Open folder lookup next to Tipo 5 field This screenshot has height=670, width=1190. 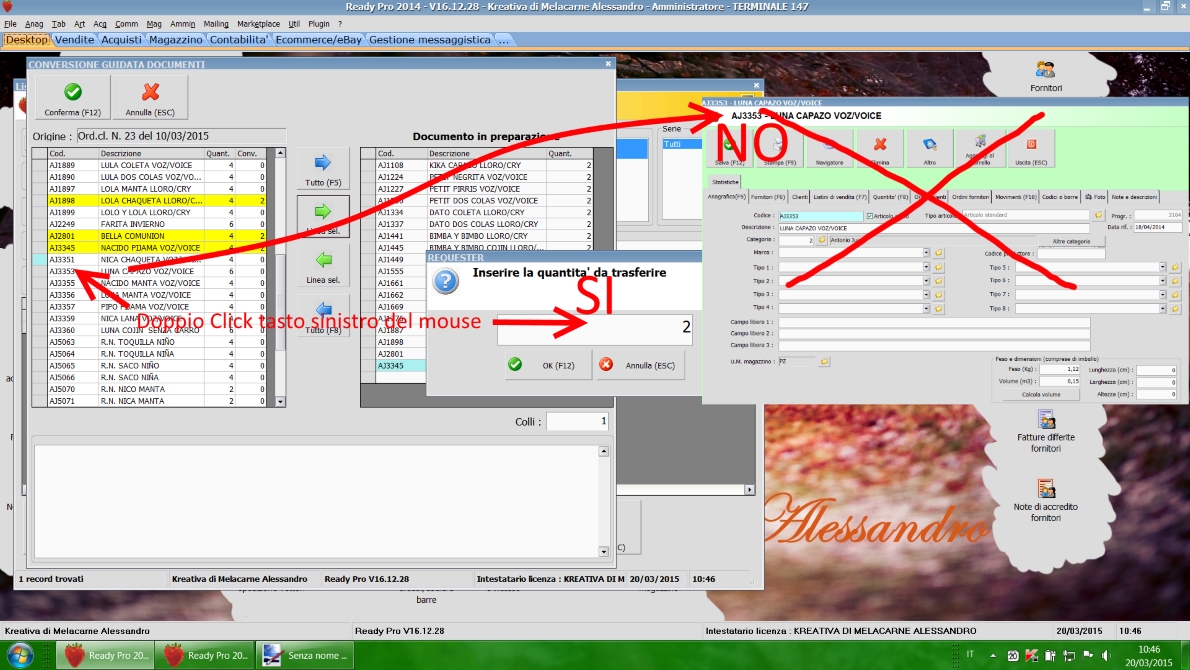point(1175,267)
